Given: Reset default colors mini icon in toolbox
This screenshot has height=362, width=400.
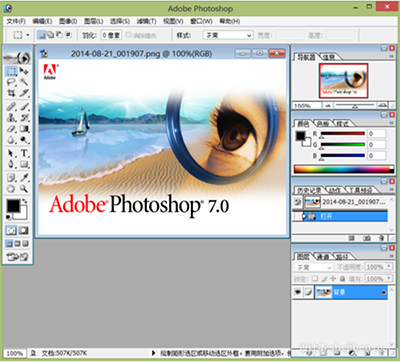Looking at the screenshot, I should 9,218.
